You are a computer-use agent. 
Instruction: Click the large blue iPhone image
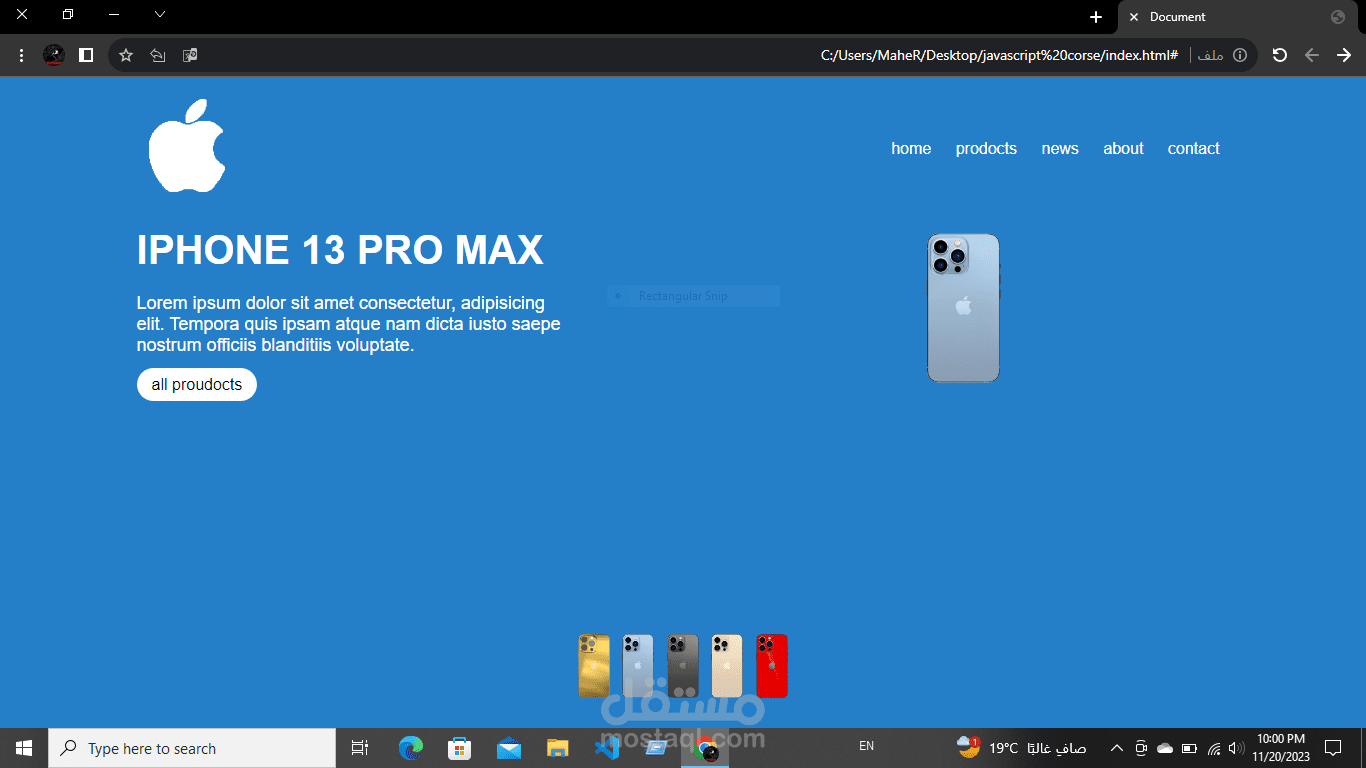pos(963,308)
